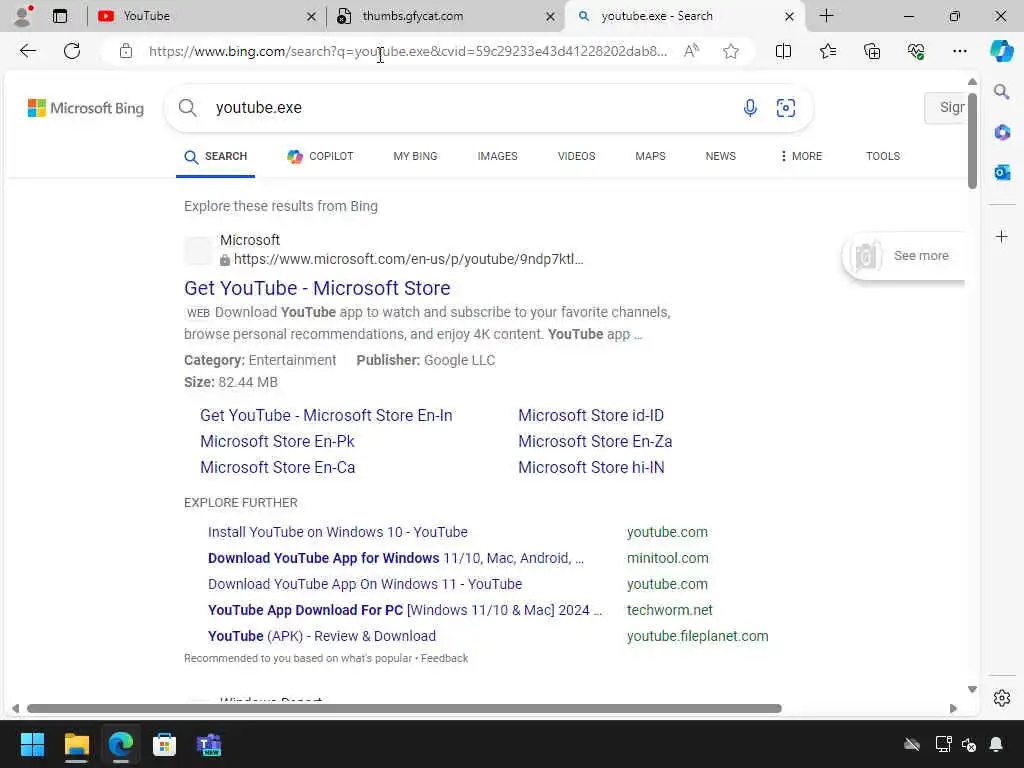Open Download YouTube App On Windows 11
The width and height of the screenshot is (1024, 768).
pos(365,584)
